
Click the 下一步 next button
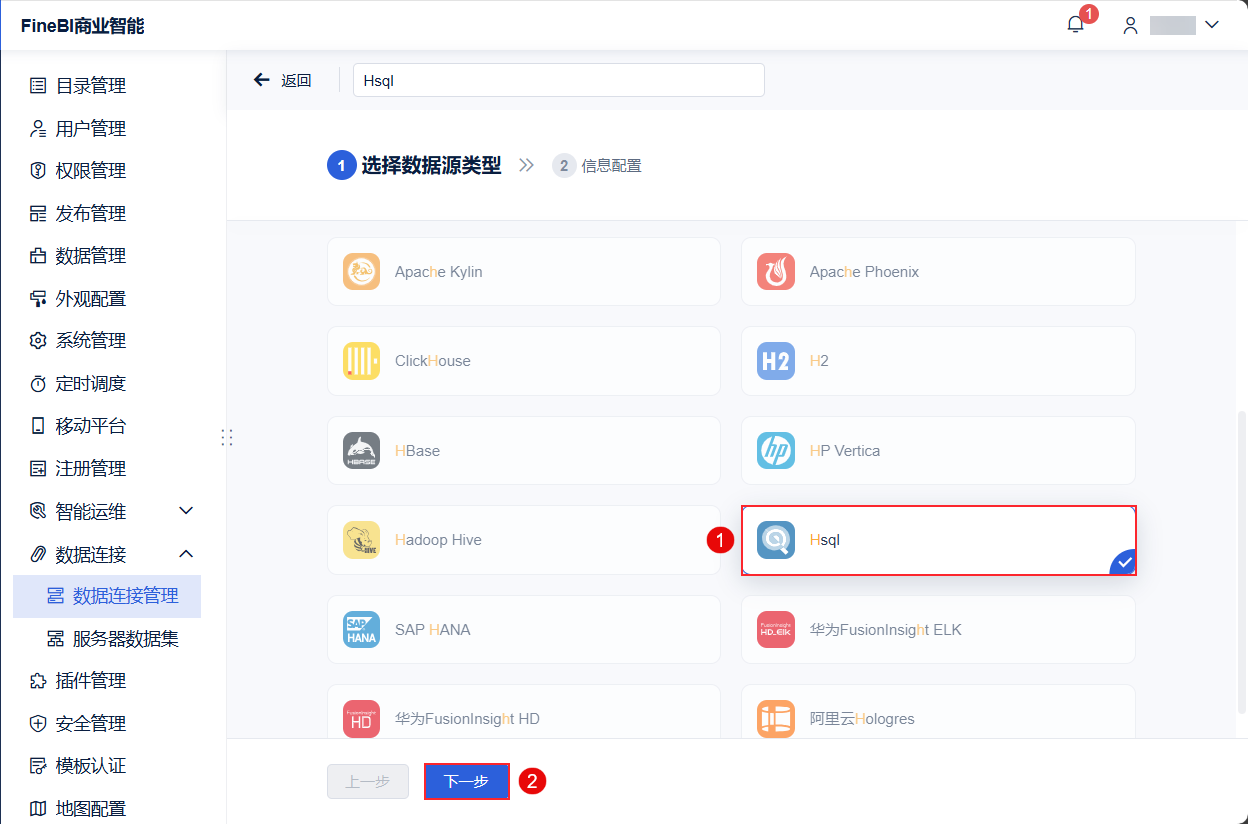coord(466,782)
